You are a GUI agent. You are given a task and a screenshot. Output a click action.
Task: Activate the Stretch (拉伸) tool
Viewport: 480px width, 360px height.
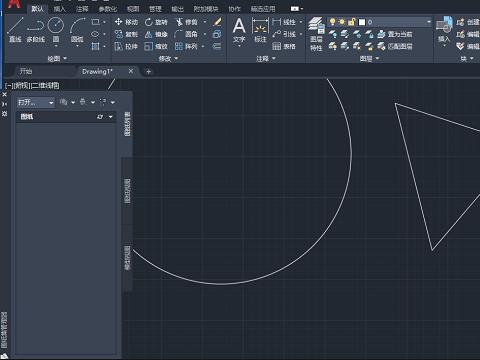coord(126,46)
